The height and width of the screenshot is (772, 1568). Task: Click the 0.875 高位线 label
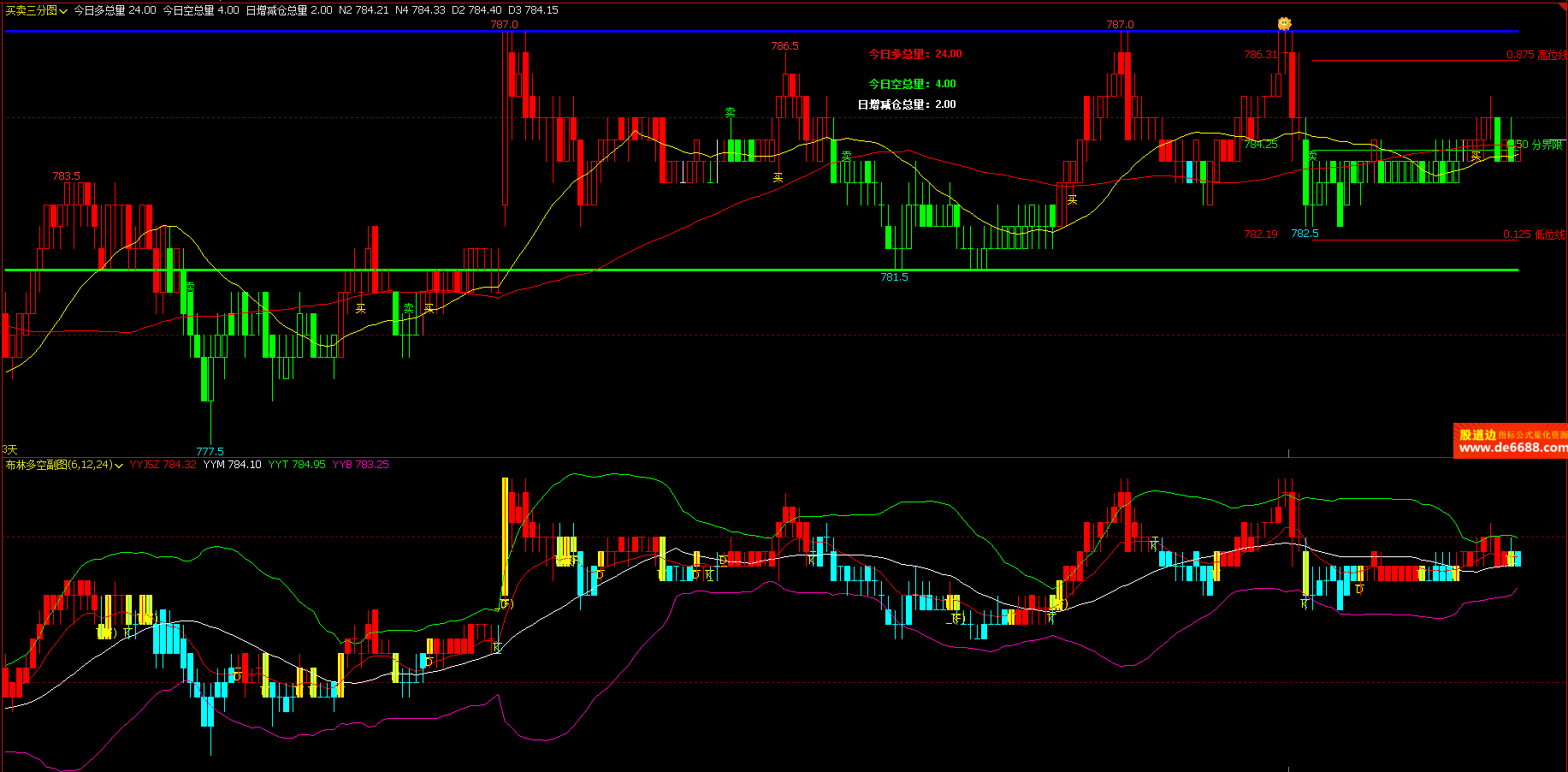point(1536,55)
